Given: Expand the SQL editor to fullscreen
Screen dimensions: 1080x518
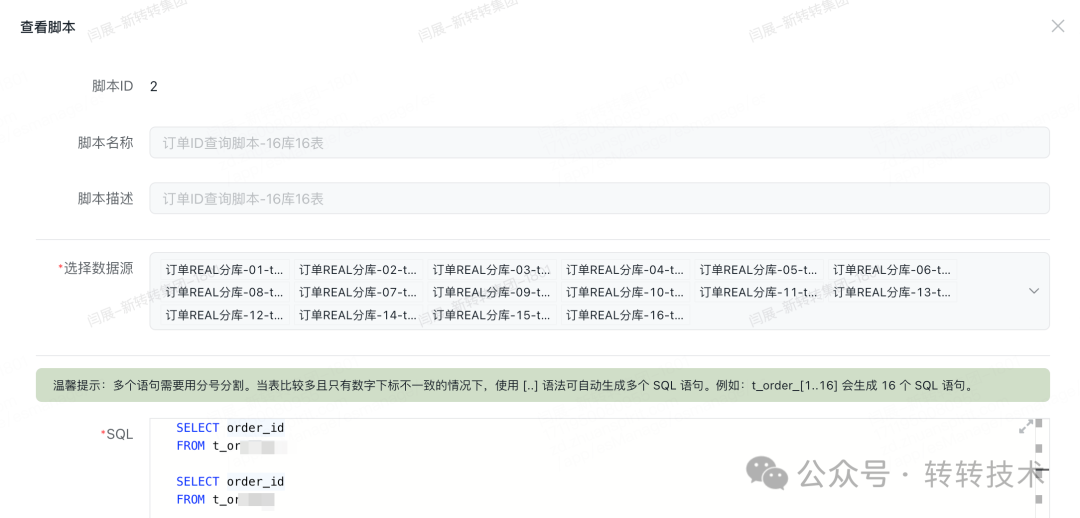Looking at the screenshot, I should pos(1026,426).
